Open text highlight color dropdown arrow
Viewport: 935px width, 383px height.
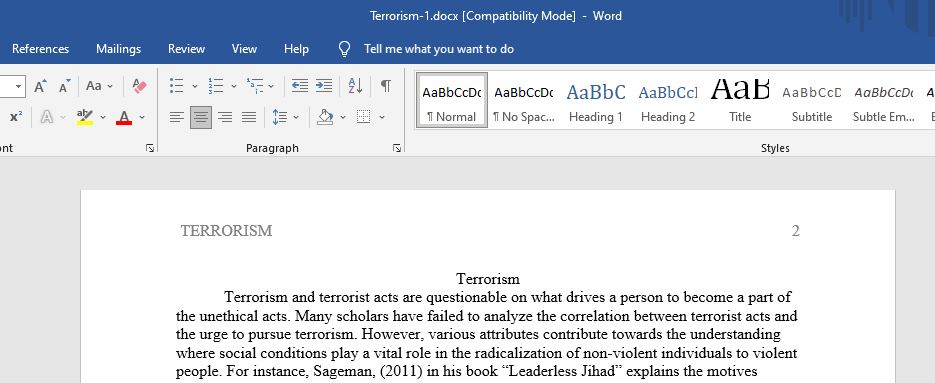(x=103, y=117)
